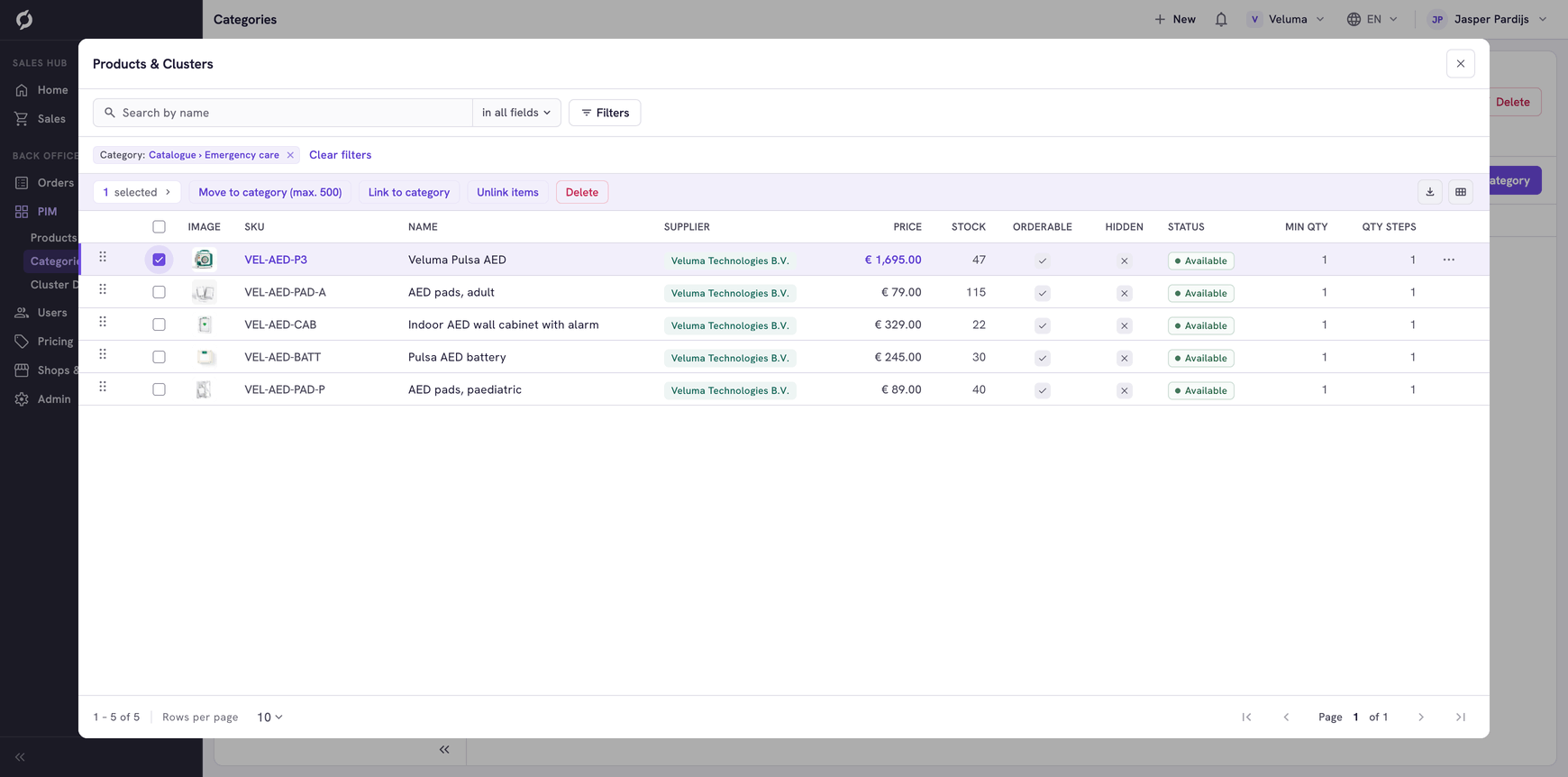Open the Veluma organization switcher
This screenshot has height=777, width=1568.
(1286, 19)
